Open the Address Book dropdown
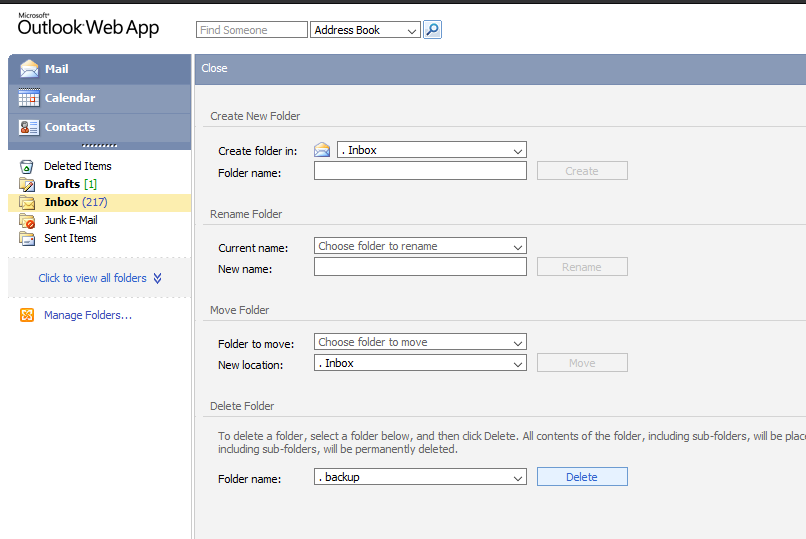Viewport: 806px width, 539px height. click(x=365, y=30)
